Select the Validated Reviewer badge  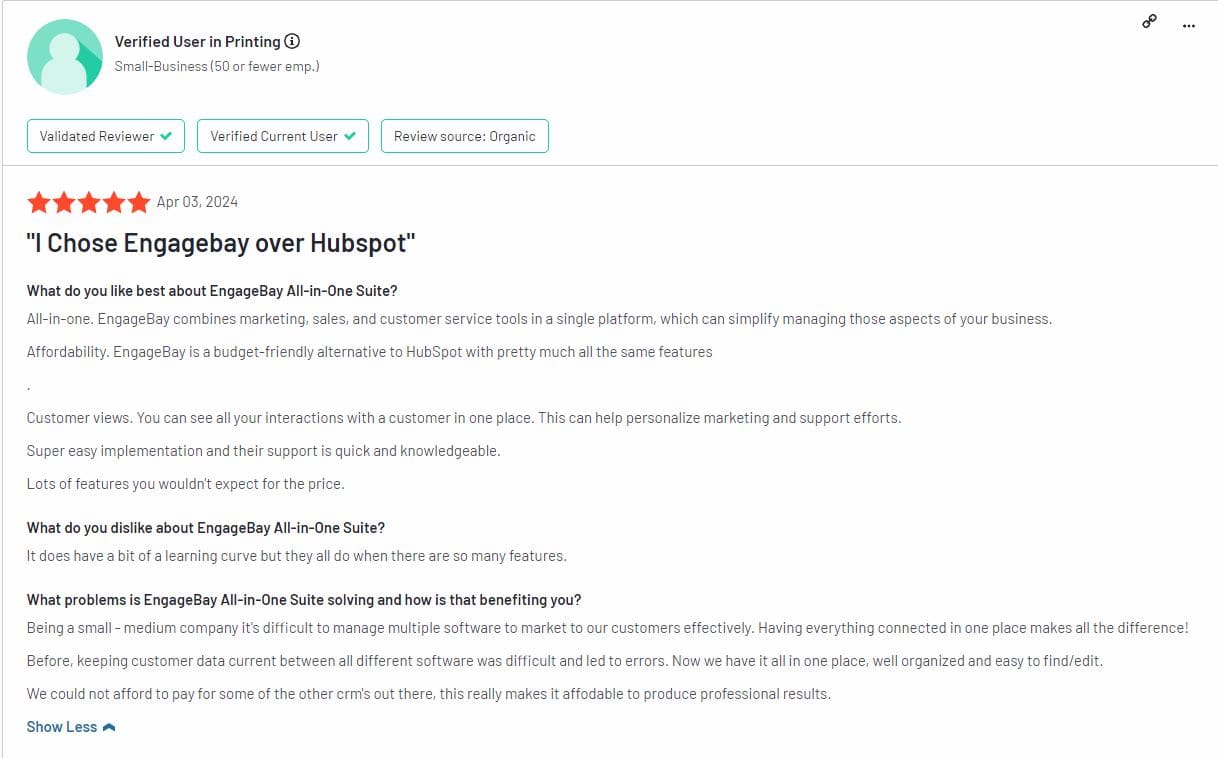(x=106, y=136)
